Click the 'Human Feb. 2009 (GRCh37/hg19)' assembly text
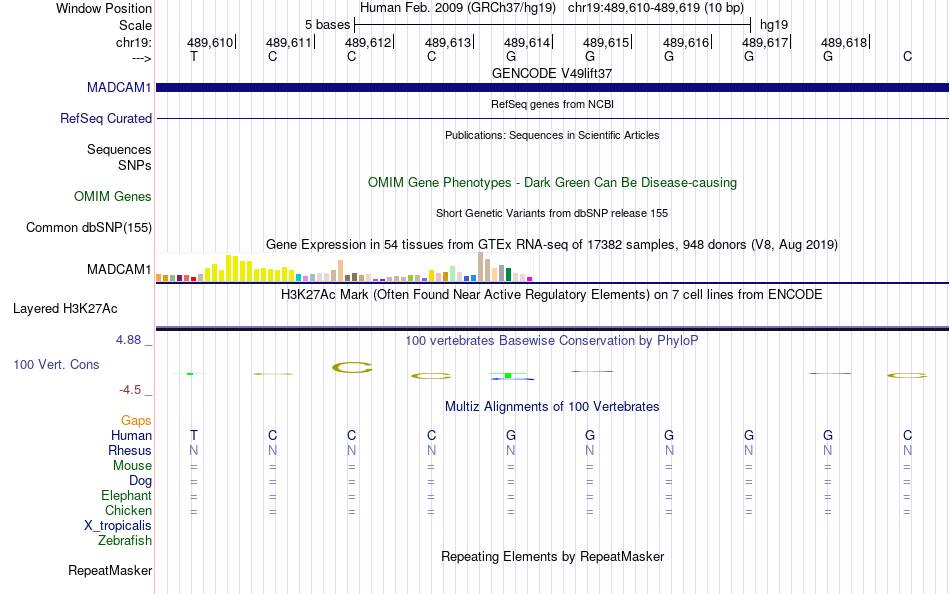Viewport: 950px width, 594px height. tap(457, 8)
